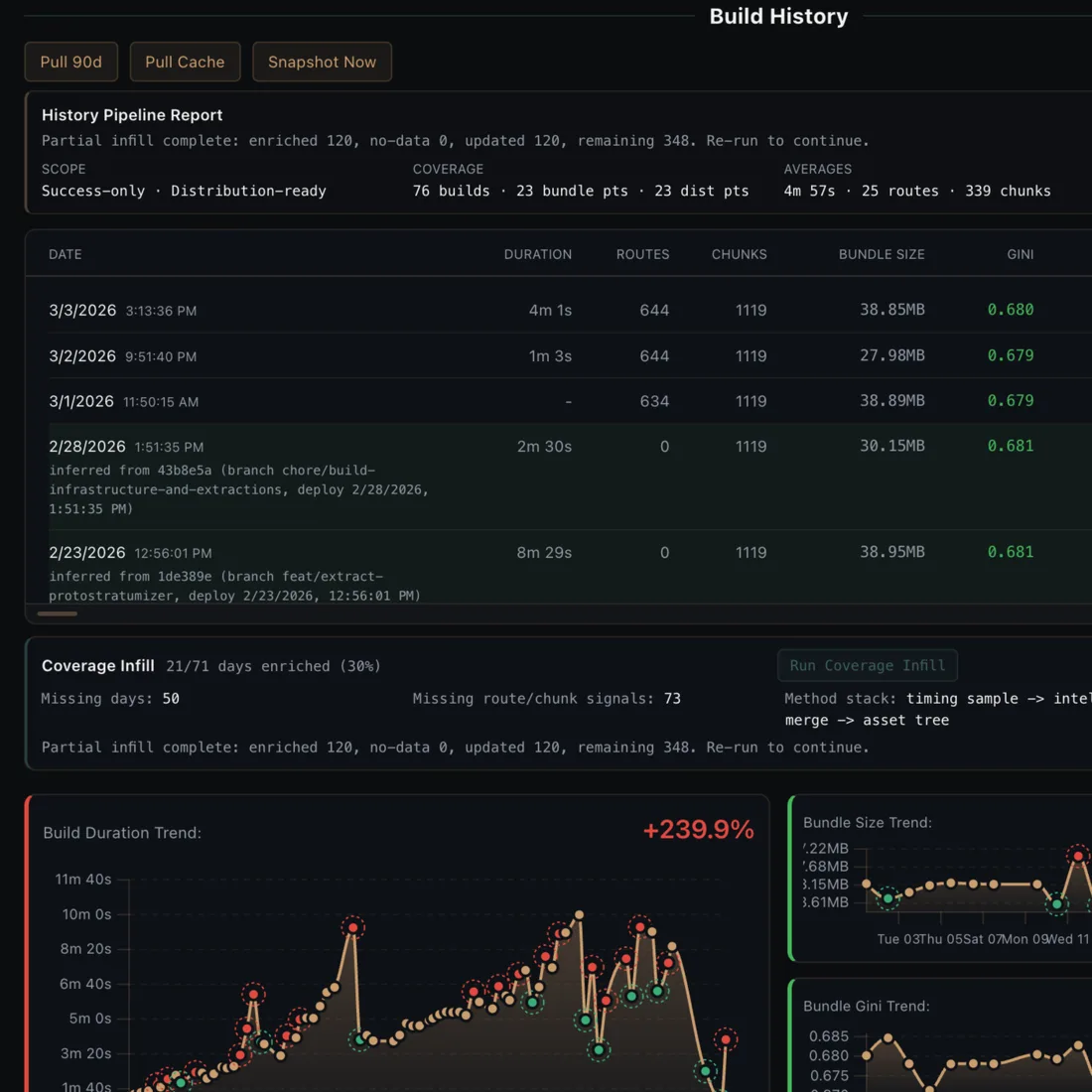Click the Bundle Size Trend title
Screen dimensions: 1092x1092
(x=867, y=823)
